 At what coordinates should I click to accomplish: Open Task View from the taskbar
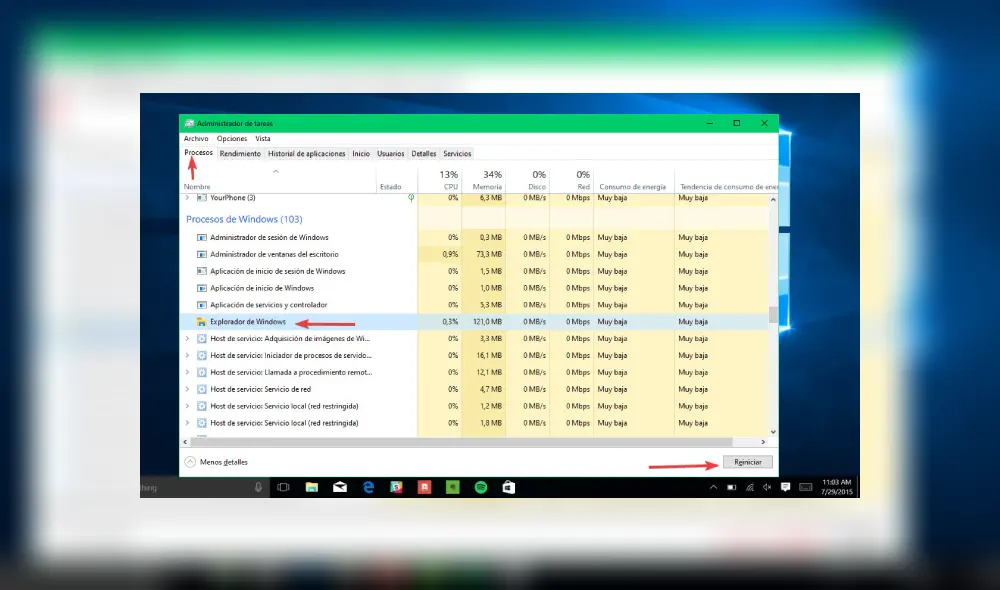pos(285,488)
